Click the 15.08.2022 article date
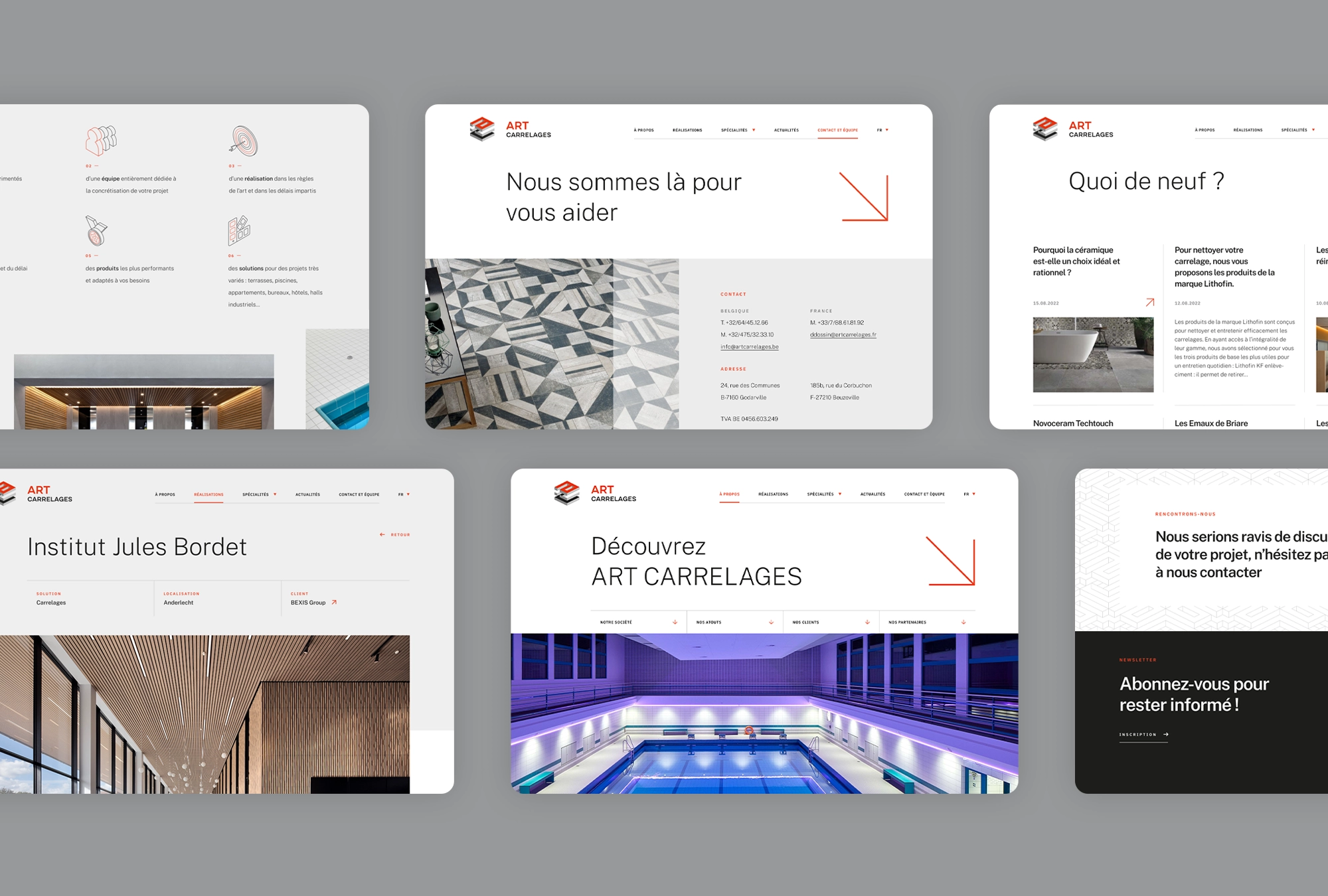 click(x=1046, y=303)
